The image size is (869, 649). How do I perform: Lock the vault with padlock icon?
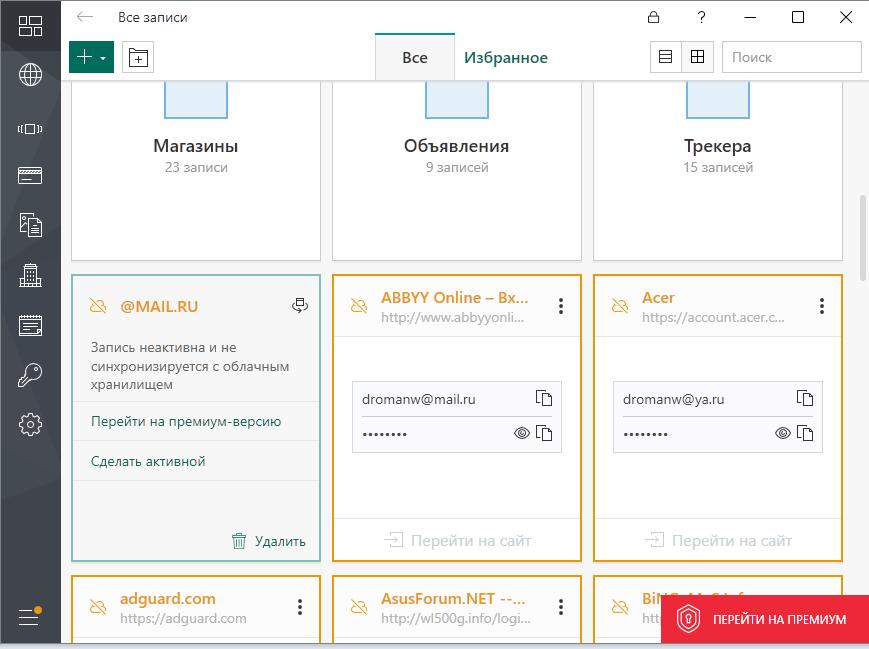click(653, 17)
